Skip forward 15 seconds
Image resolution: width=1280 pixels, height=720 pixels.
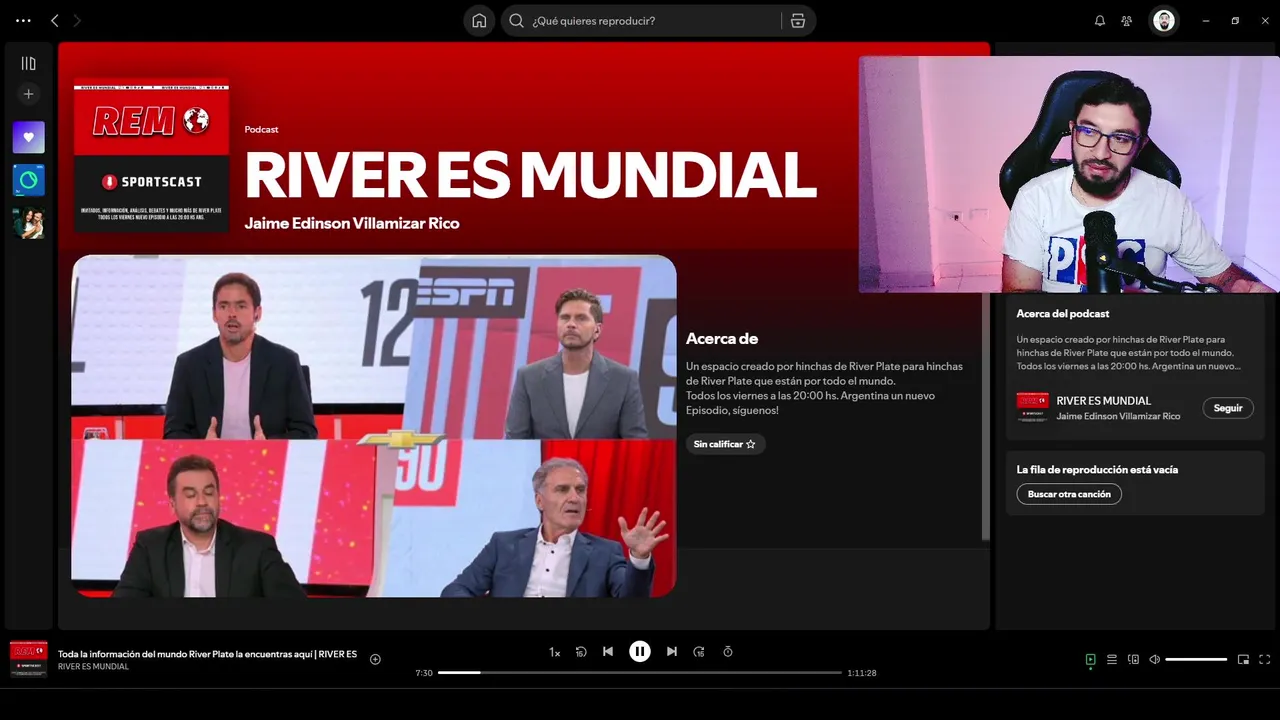click(x=699, y=652)
